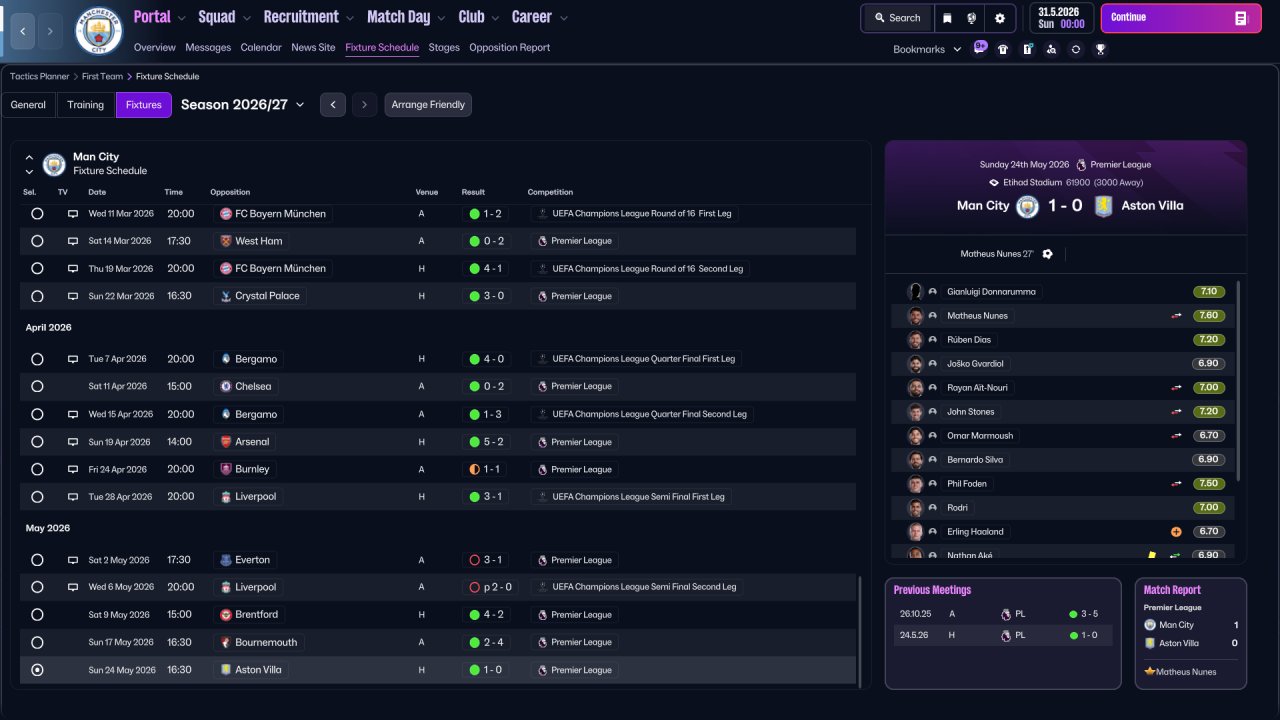
Task: Click Aston Villa badge in match header
Action: [x=1104, y=206]
